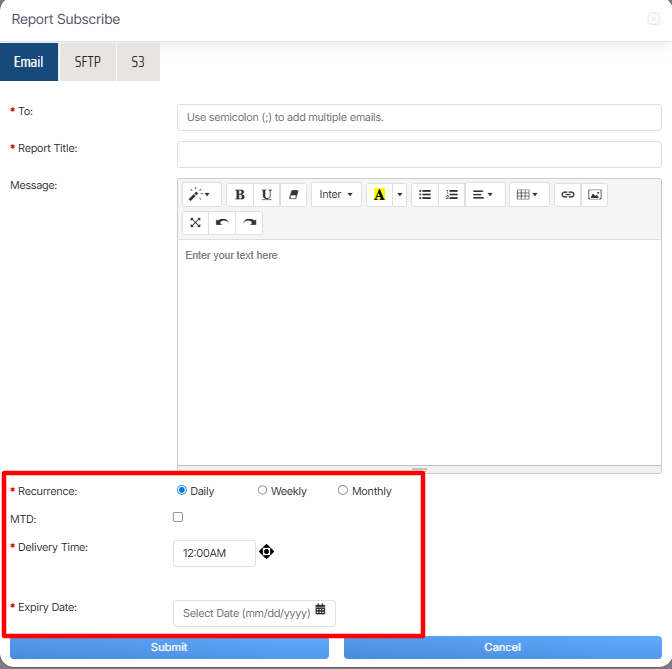Choose Monthly recurrence option
This screenshot has width=672, height=669.
click(x=343, y=490)
